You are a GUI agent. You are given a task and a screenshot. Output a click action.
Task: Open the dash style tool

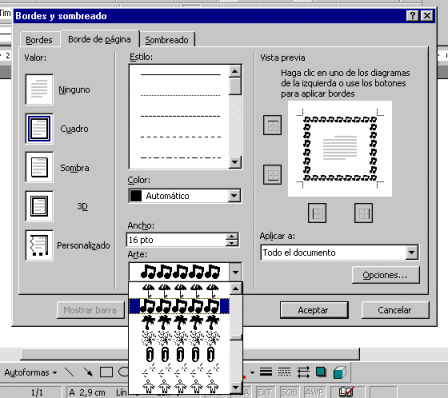284,372
